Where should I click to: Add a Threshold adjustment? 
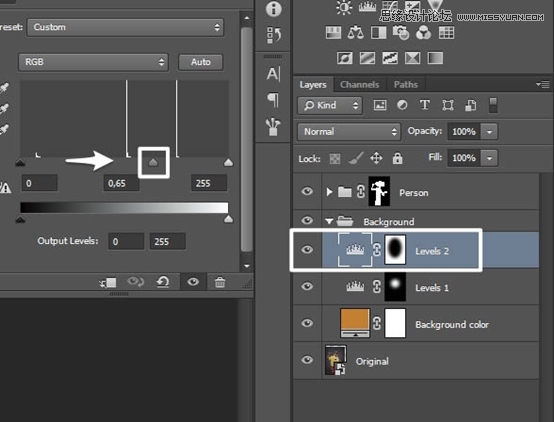tap(390, 58)
